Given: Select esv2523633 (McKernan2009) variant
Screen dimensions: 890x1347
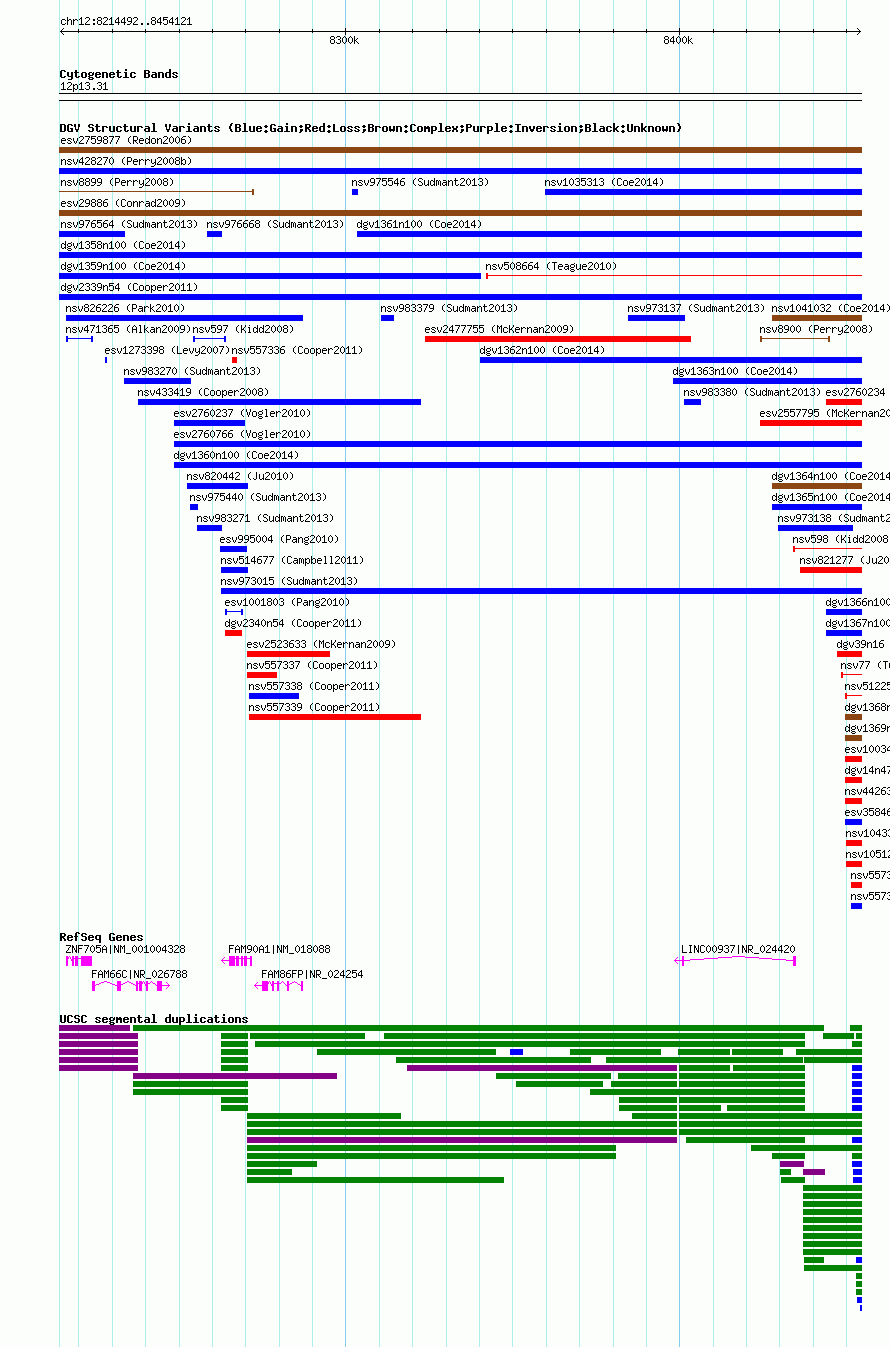Looking at the screenshot, I should point(288,654).
